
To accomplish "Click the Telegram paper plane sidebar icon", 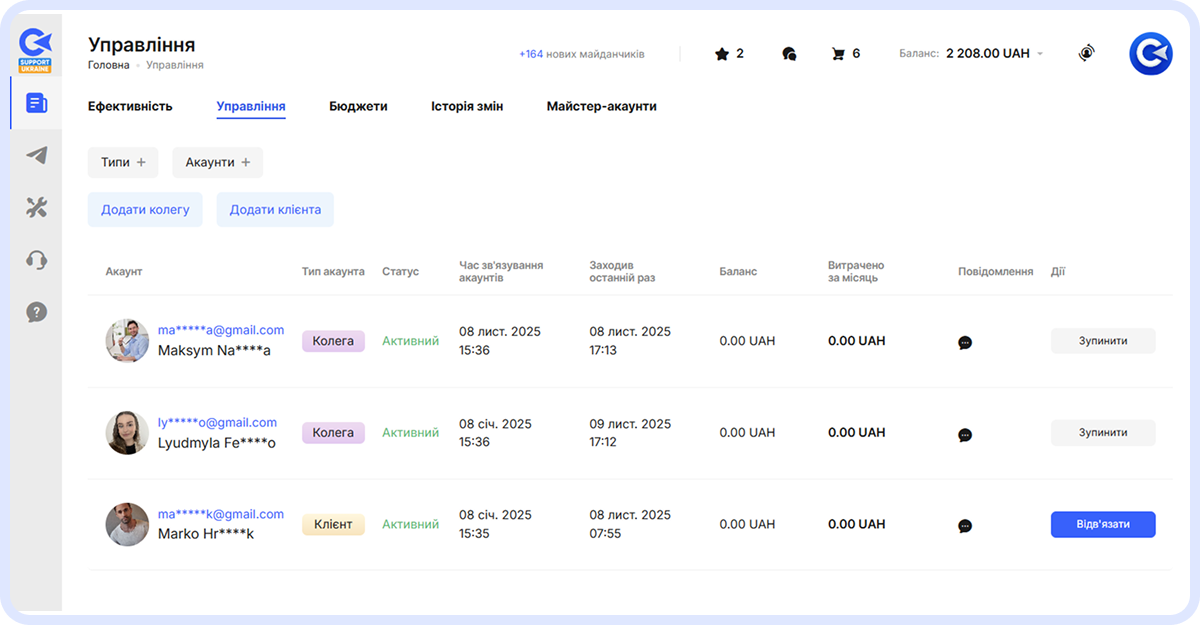I will pos(37,155).
